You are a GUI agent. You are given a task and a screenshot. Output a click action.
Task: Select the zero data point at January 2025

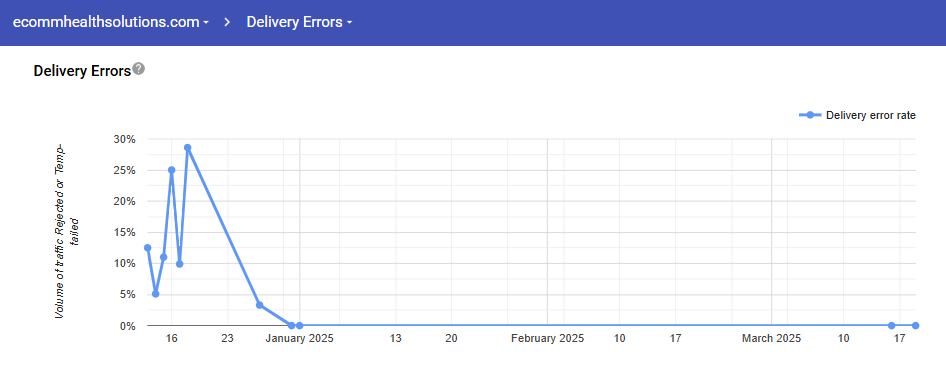click(x=300, y=325)
